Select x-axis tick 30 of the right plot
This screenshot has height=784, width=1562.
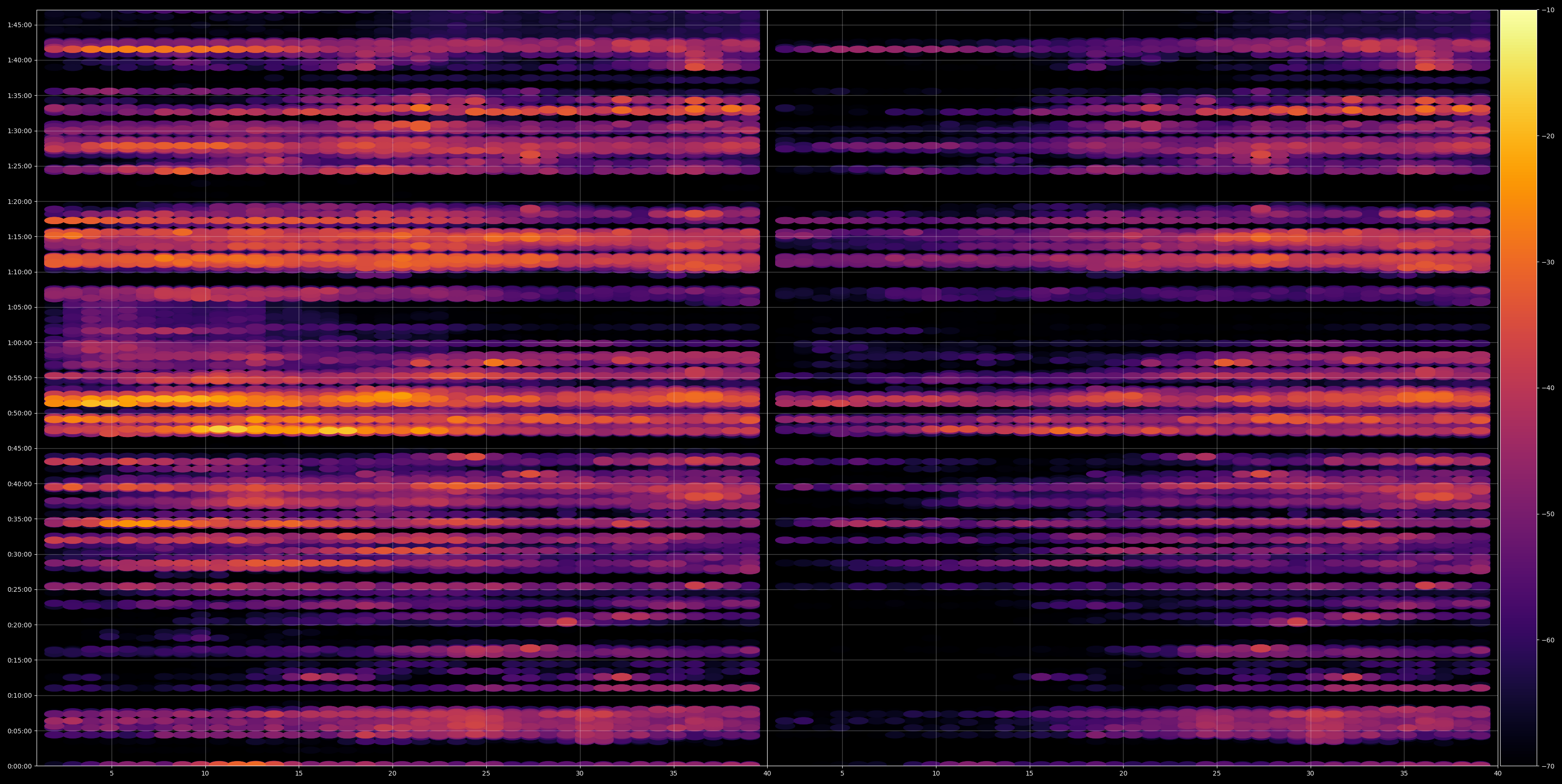[x=1310, y=774]
